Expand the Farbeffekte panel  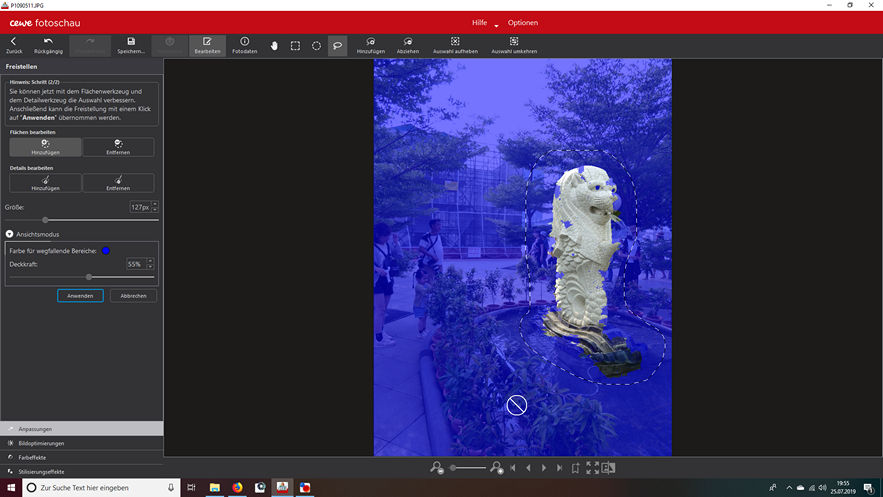tap(33, 457)
